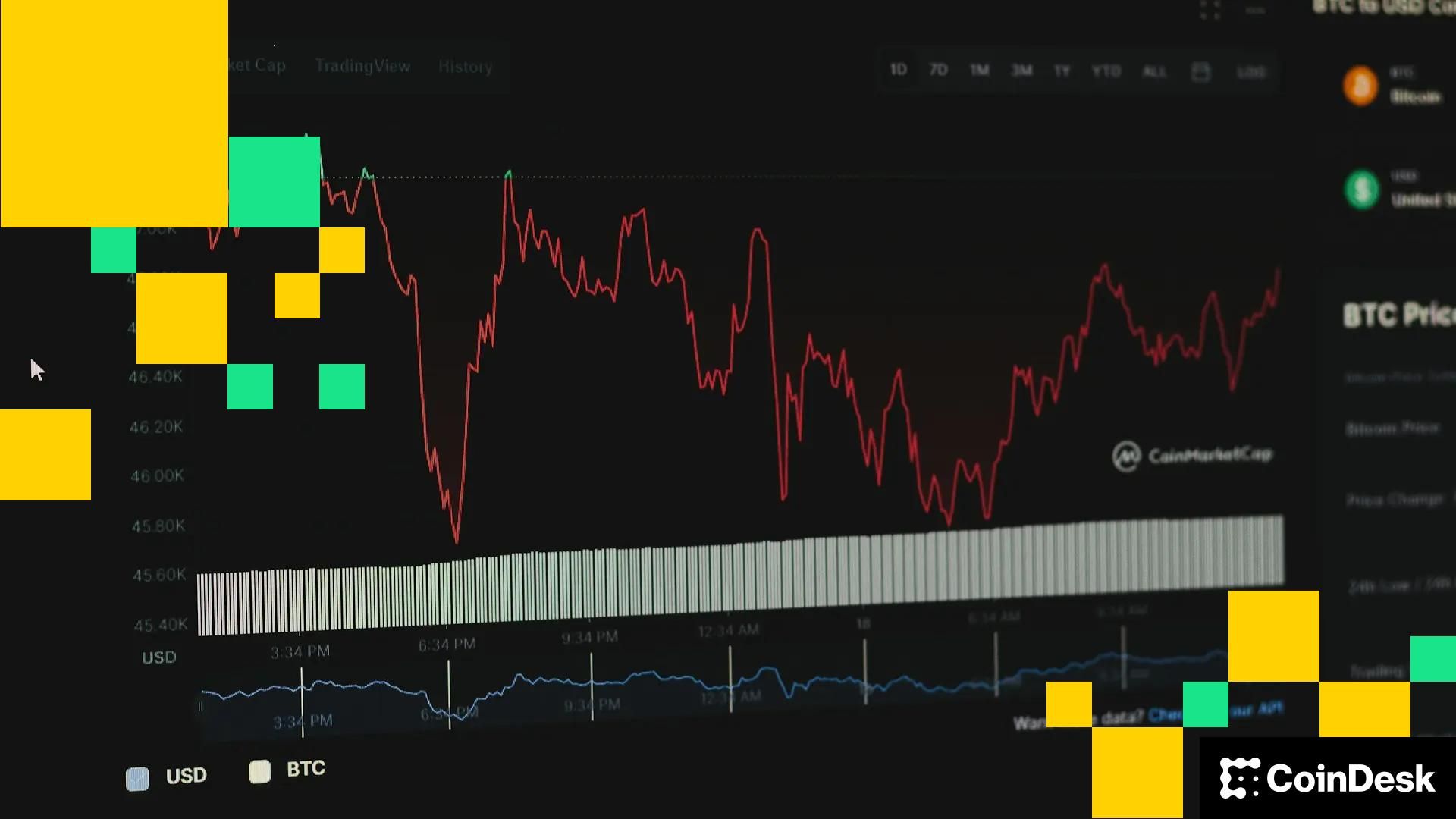Viewport: 1456px width, 819px height.
Task: Select the ALL time range option
Action: coord(1153,71)
